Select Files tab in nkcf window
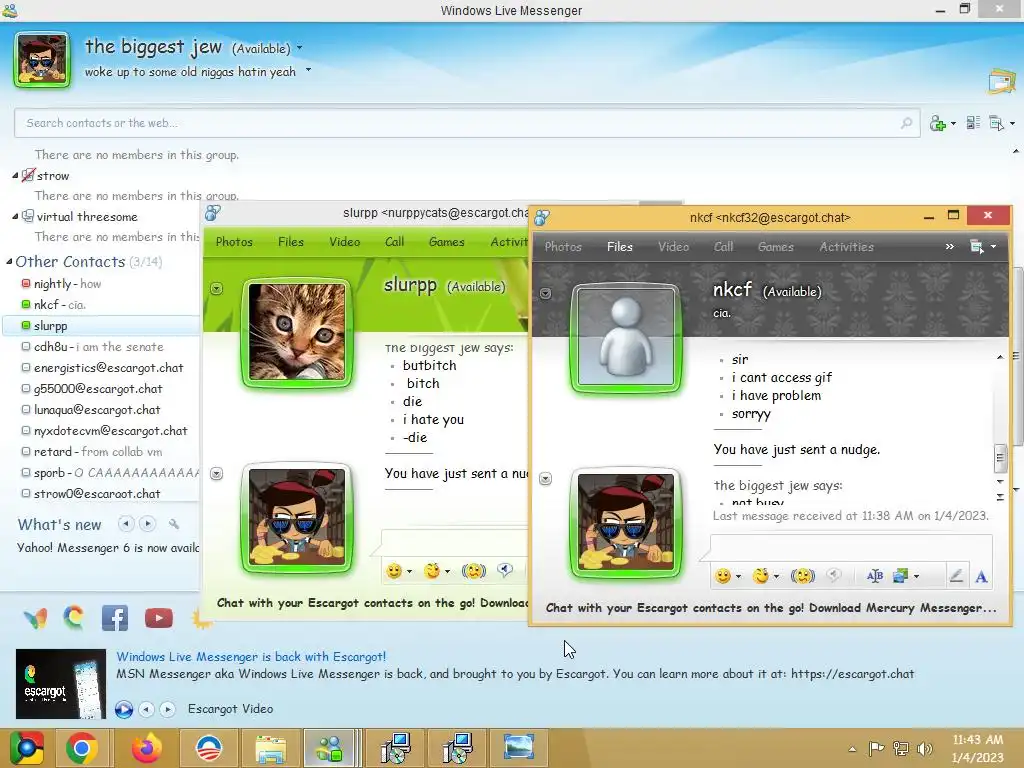The height and width of the screenshot is (768, 1024). click(x=619, y=247)
